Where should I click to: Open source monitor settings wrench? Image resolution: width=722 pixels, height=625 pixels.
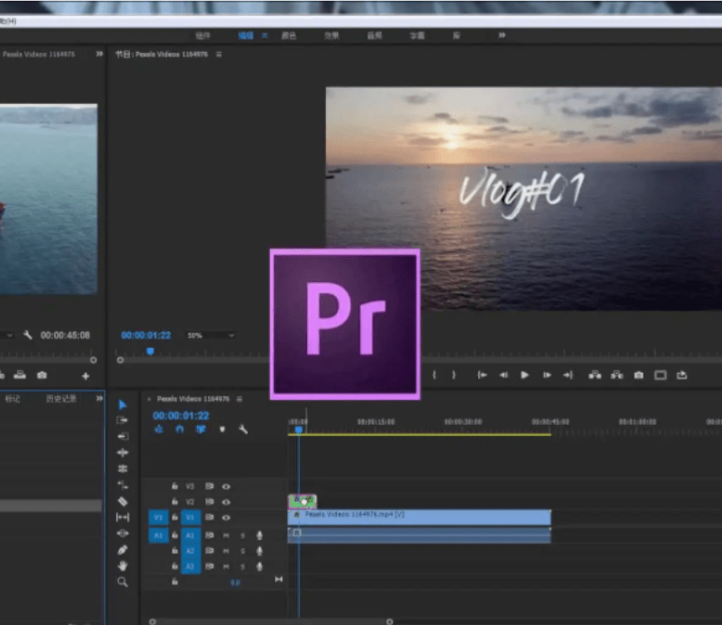point(28,335)
